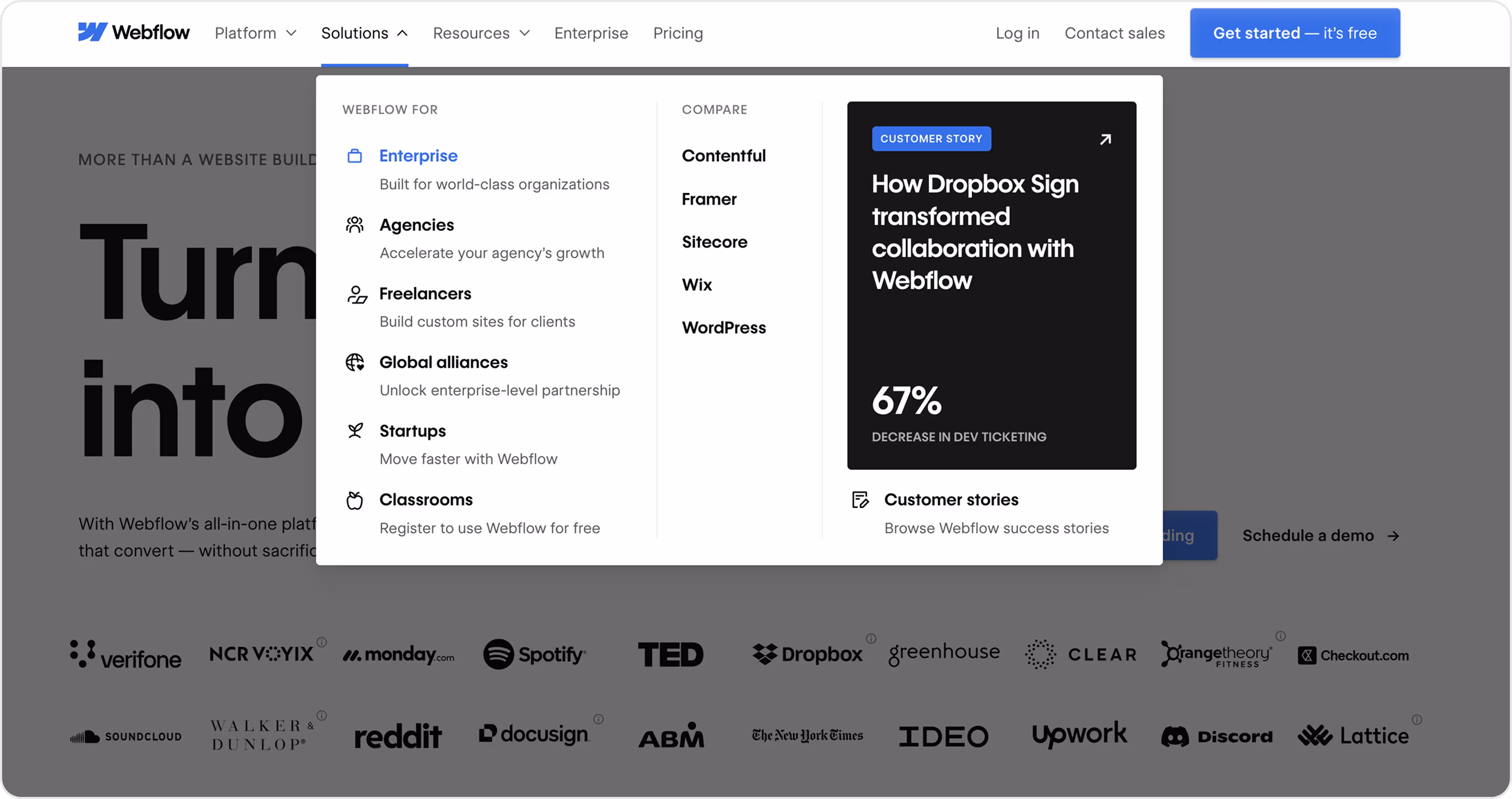Click the Reddit logo
Image resolution: width=1512 pixels, height=799 pixels.
click(397, 736)
